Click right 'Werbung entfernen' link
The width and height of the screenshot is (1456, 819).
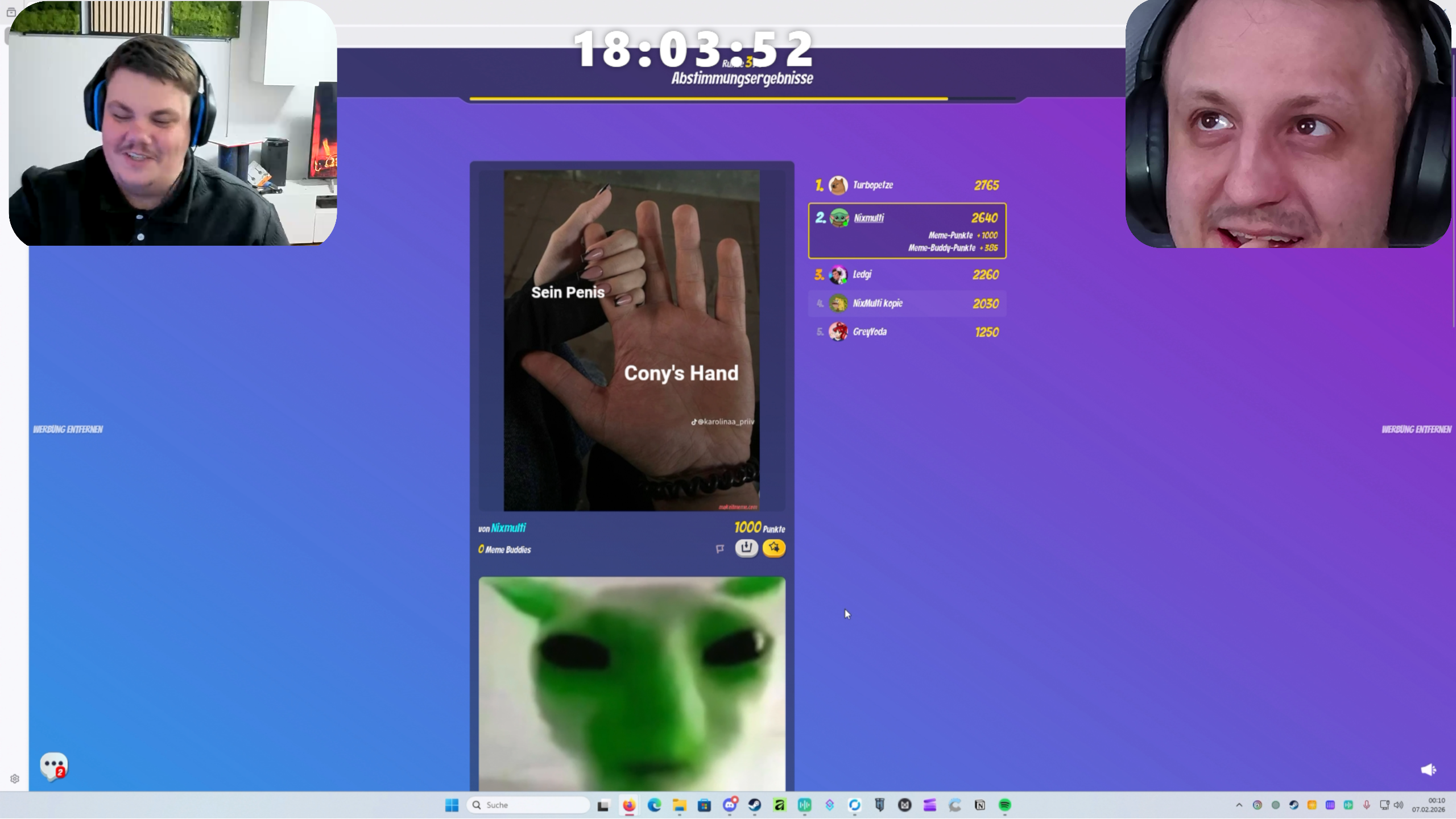tap(1416, 429)
